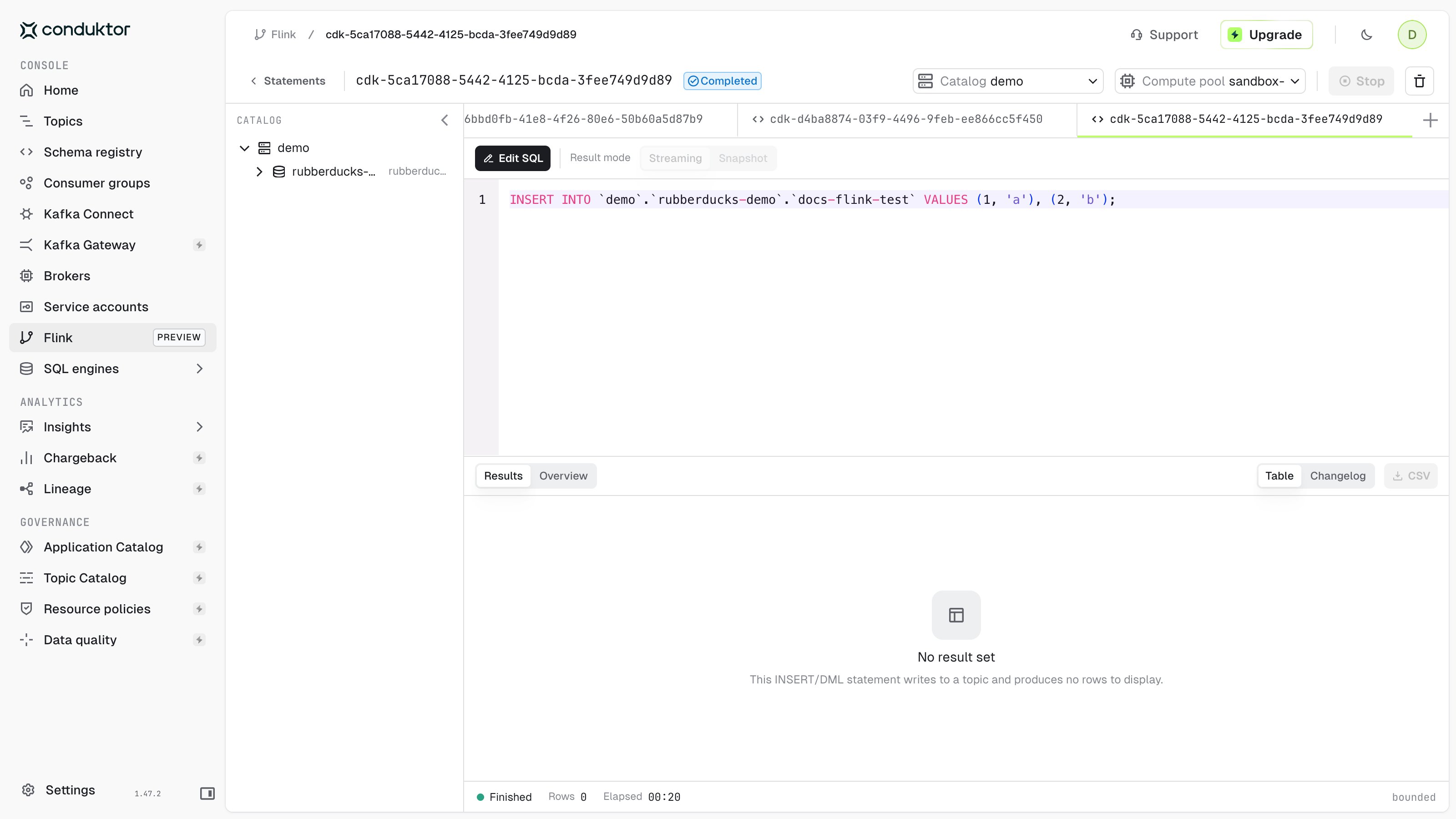Click the Edit SQL button
This screenshot has width=1456, height=819.
[x=513, y=158]
